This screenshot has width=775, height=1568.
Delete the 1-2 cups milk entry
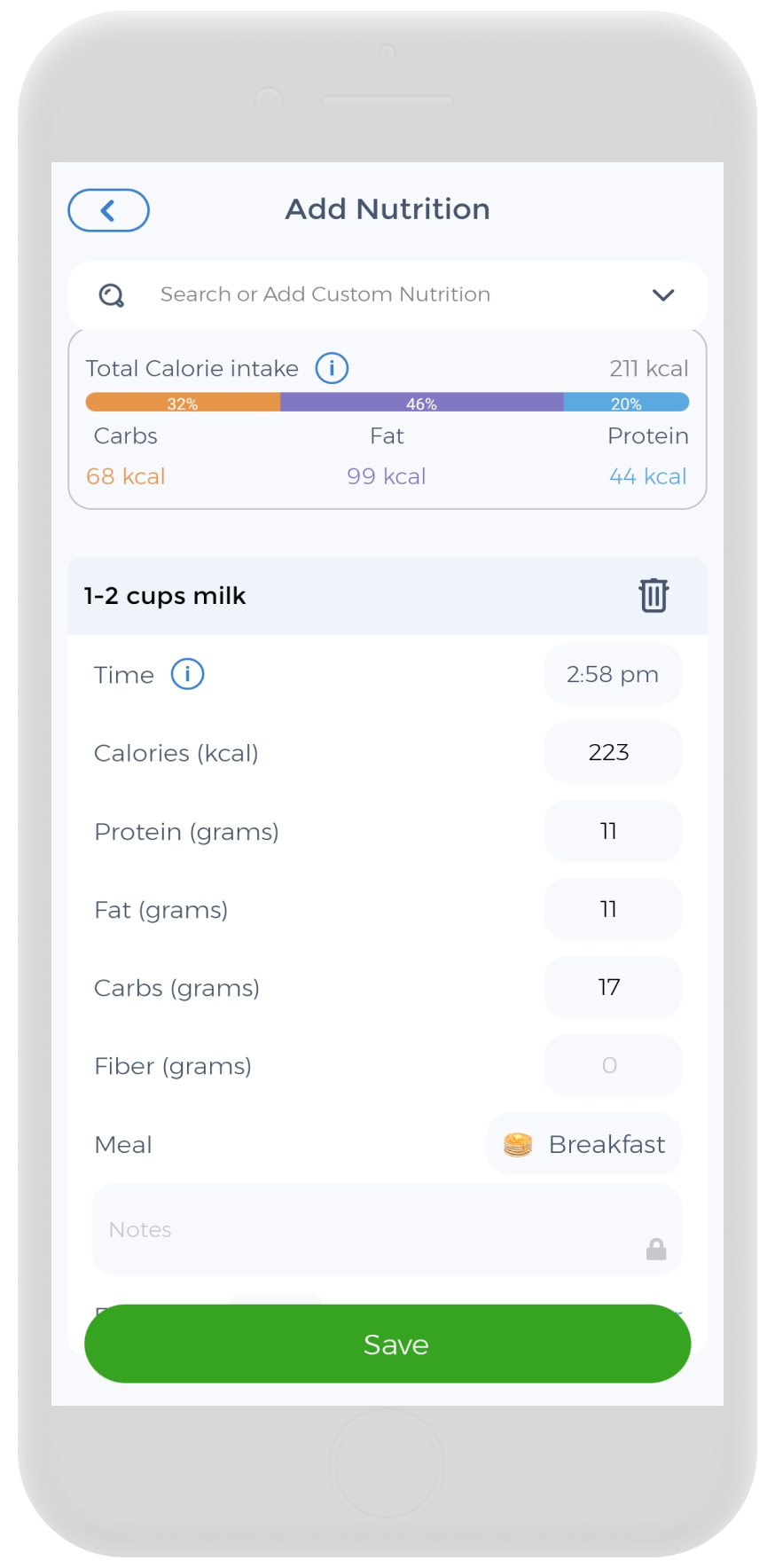[x=654, y=595]
